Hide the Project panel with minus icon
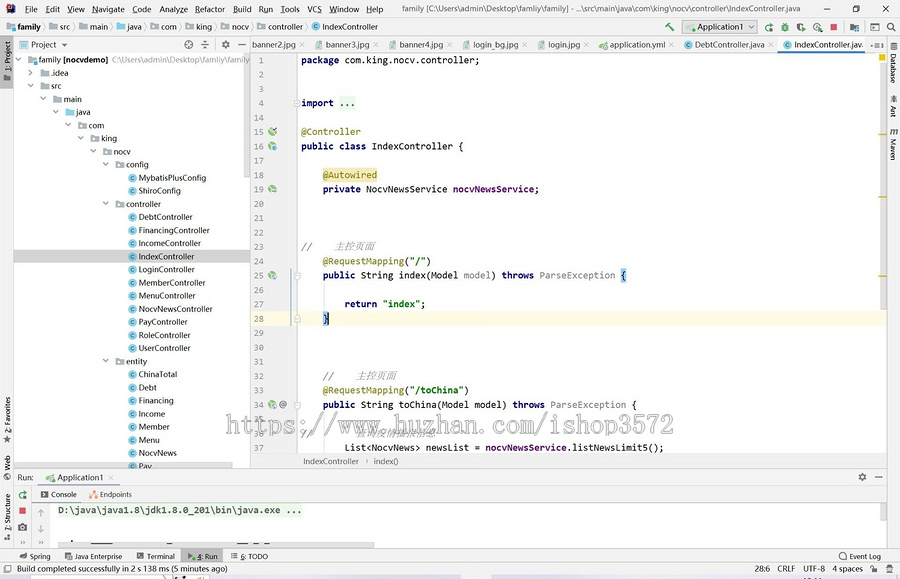Viewport: 900px width, 579px height. click(242, 44)
